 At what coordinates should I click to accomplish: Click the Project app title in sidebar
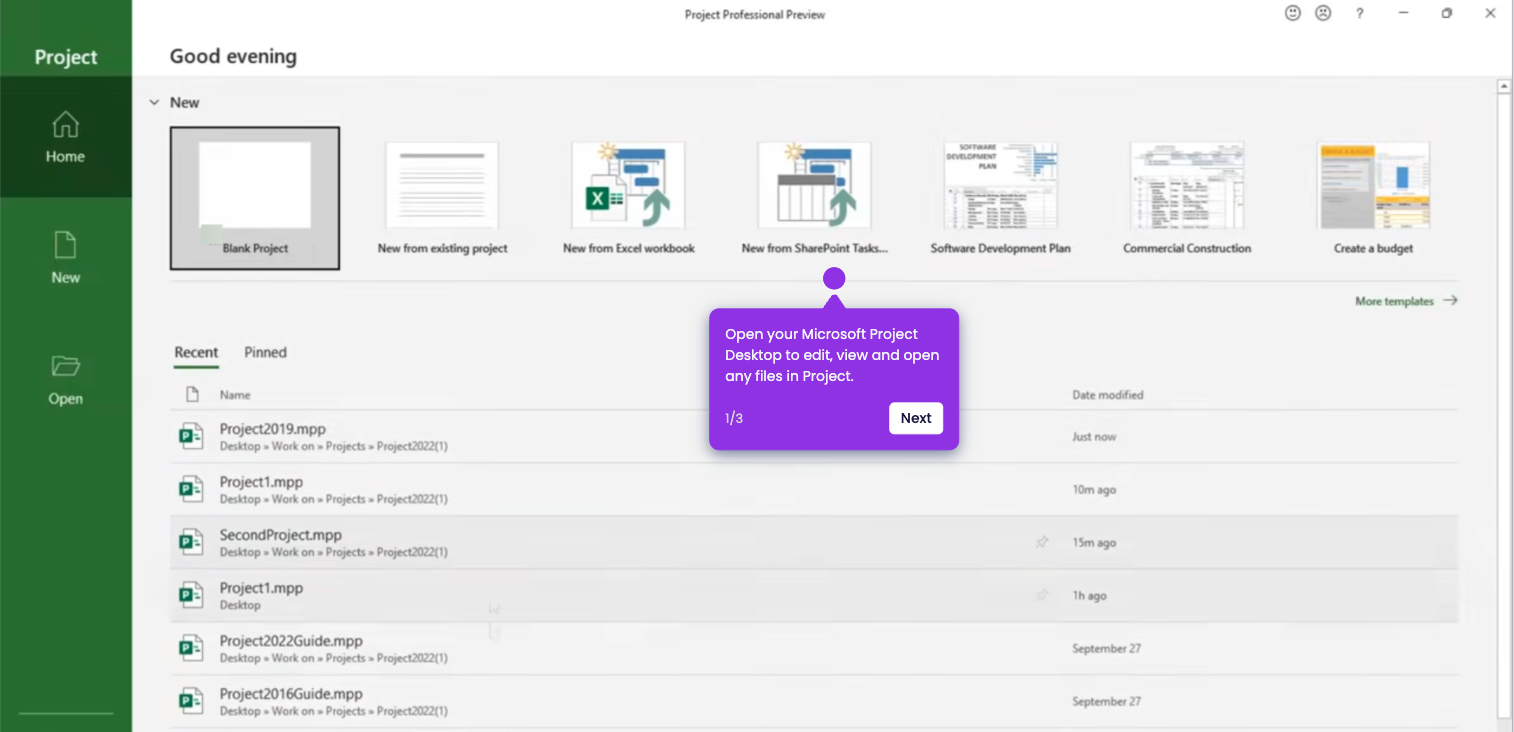coord(66,57)
